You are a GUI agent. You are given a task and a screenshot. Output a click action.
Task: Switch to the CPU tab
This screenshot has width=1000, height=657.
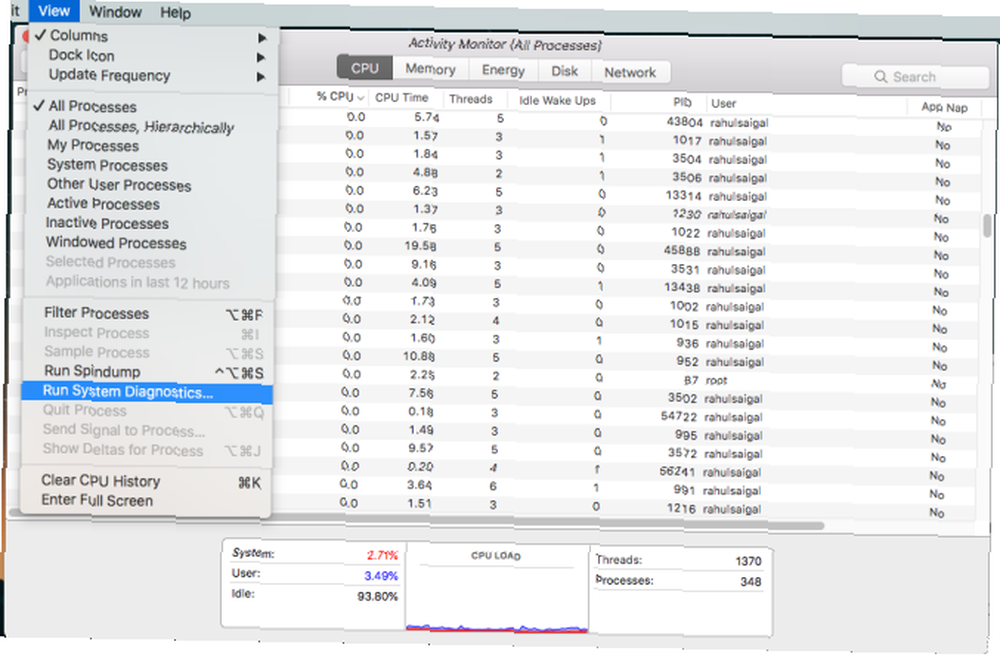click(365, 68)
